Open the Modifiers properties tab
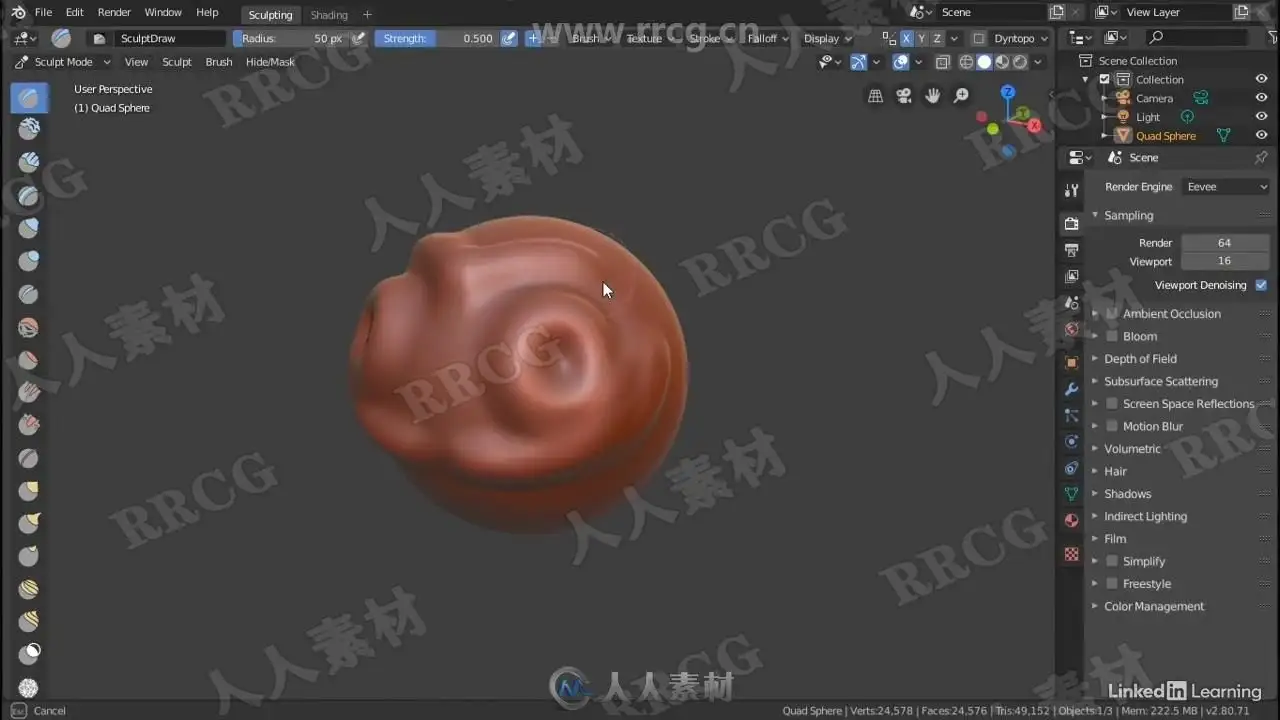The image size is (1280, 720). pos(1072,389)
